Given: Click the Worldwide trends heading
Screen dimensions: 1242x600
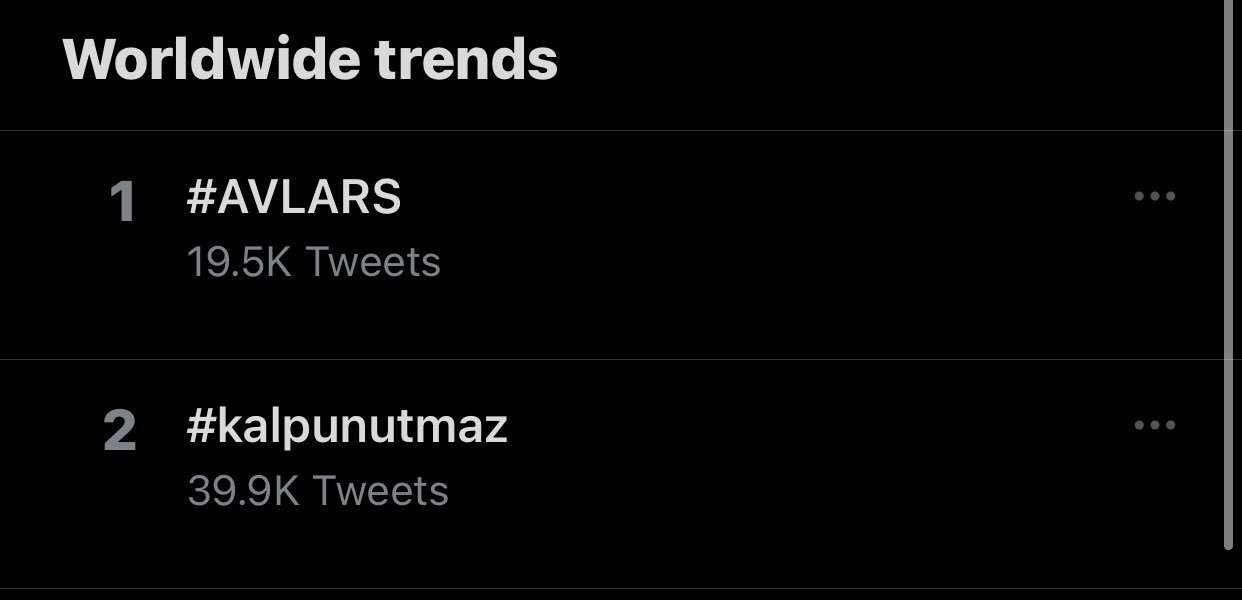Looking at the screenshot, I should [x=310, y=59].
